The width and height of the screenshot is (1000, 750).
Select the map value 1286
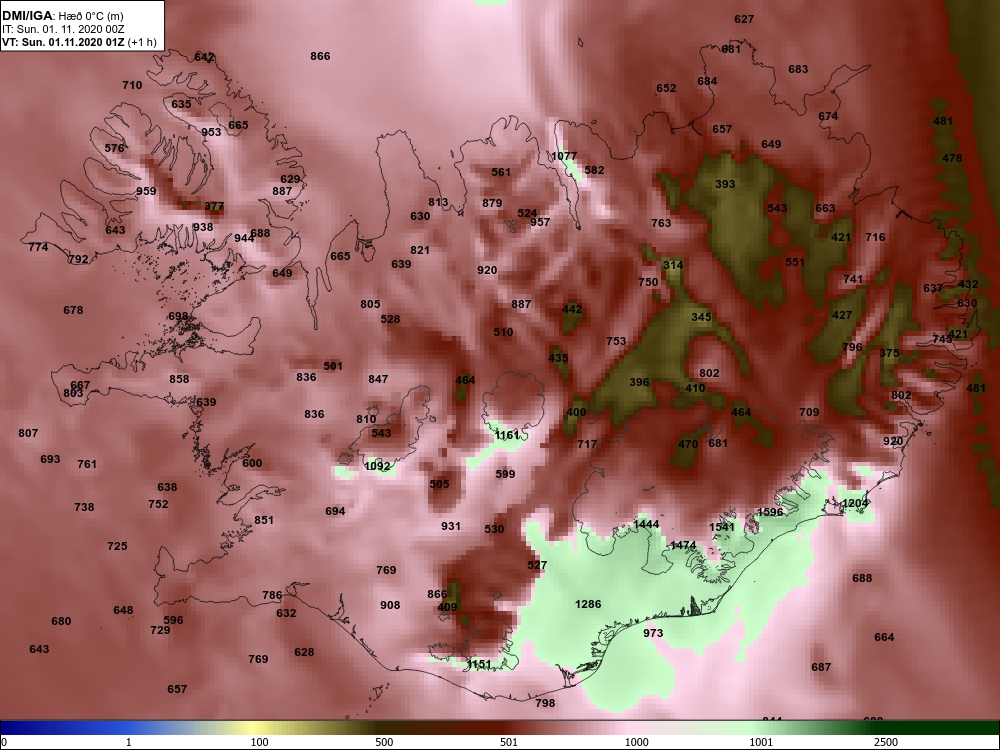point(588,604)
